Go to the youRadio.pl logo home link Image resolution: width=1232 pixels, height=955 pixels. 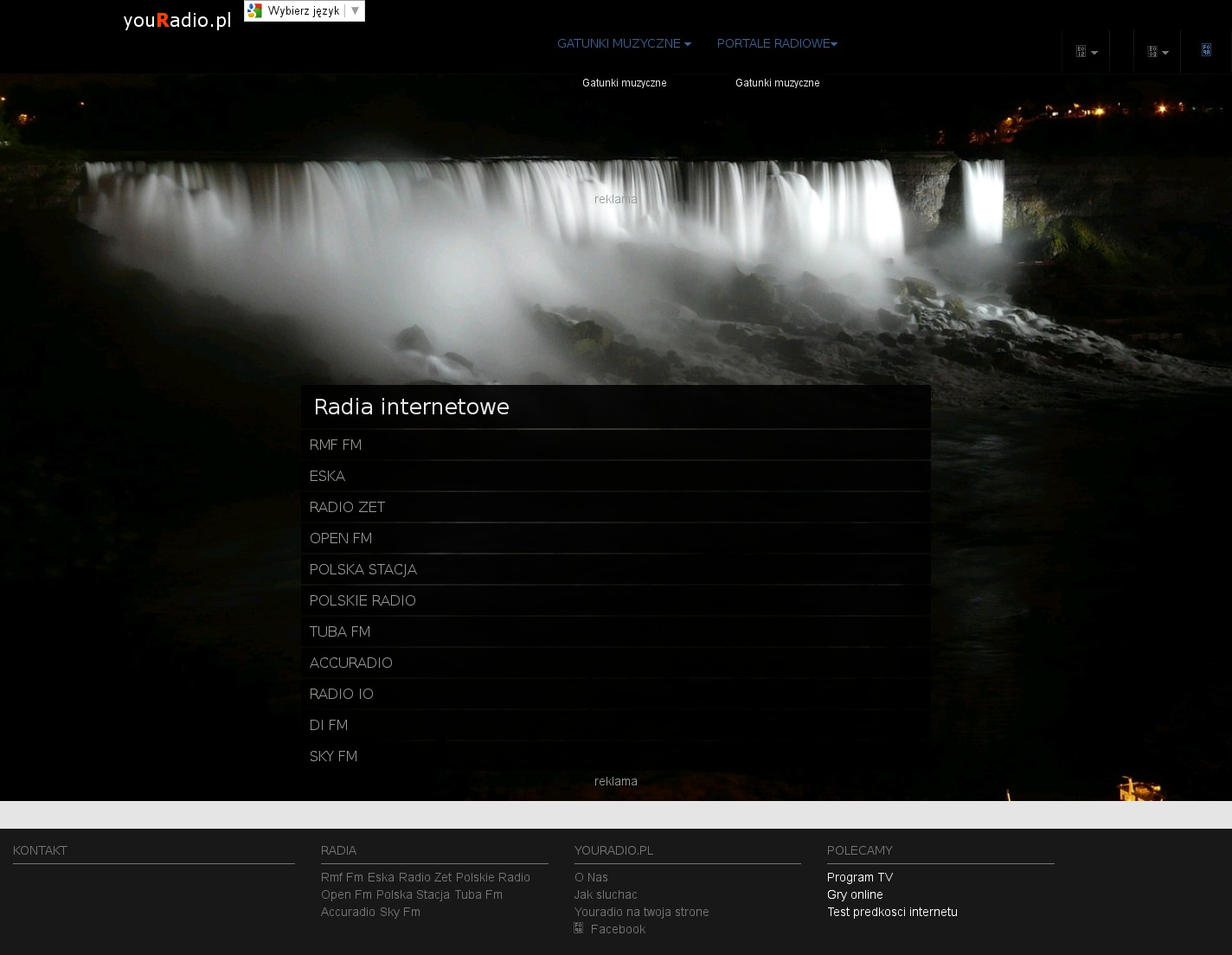pos(177,21)
